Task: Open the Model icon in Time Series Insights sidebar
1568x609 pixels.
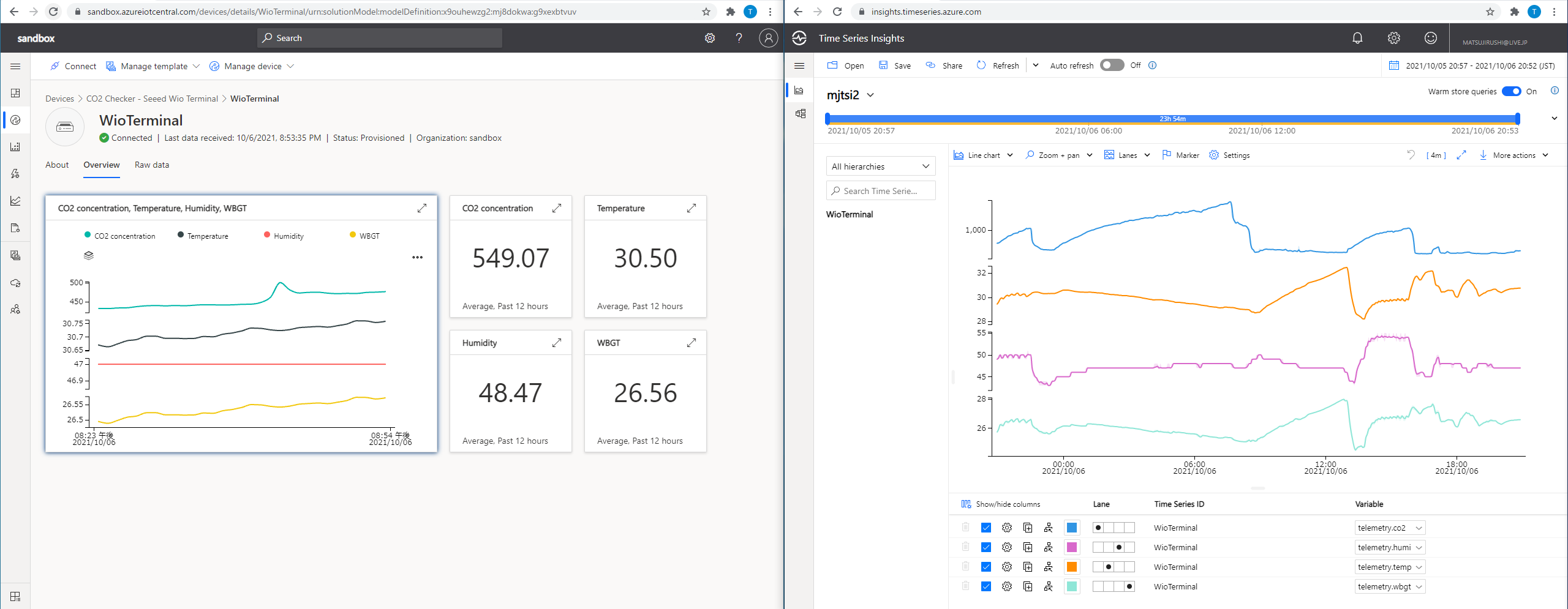Action: tap(800, 114)
